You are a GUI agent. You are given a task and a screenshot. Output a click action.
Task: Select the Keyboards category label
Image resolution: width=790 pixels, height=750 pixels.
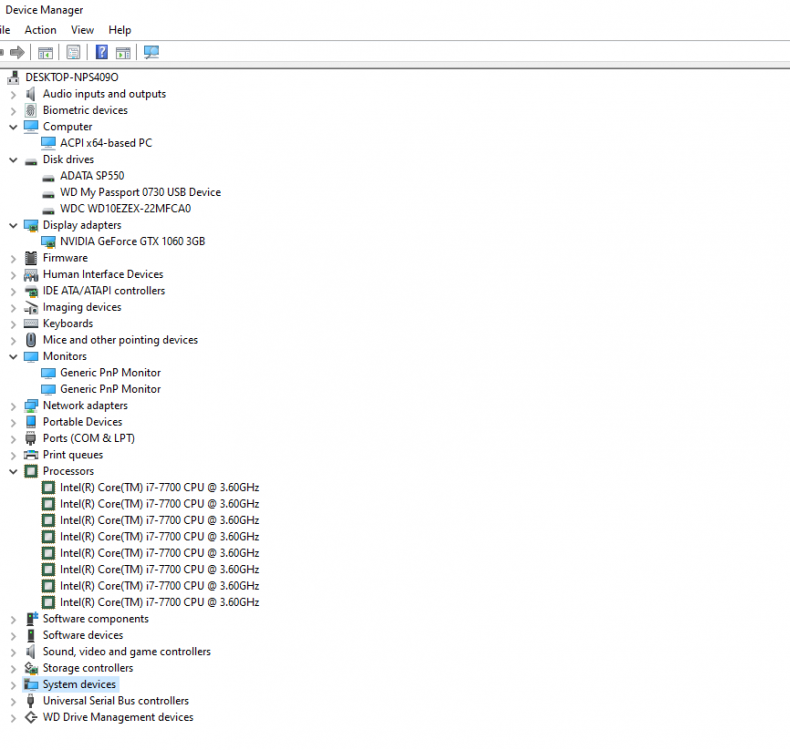pos(68,323)
